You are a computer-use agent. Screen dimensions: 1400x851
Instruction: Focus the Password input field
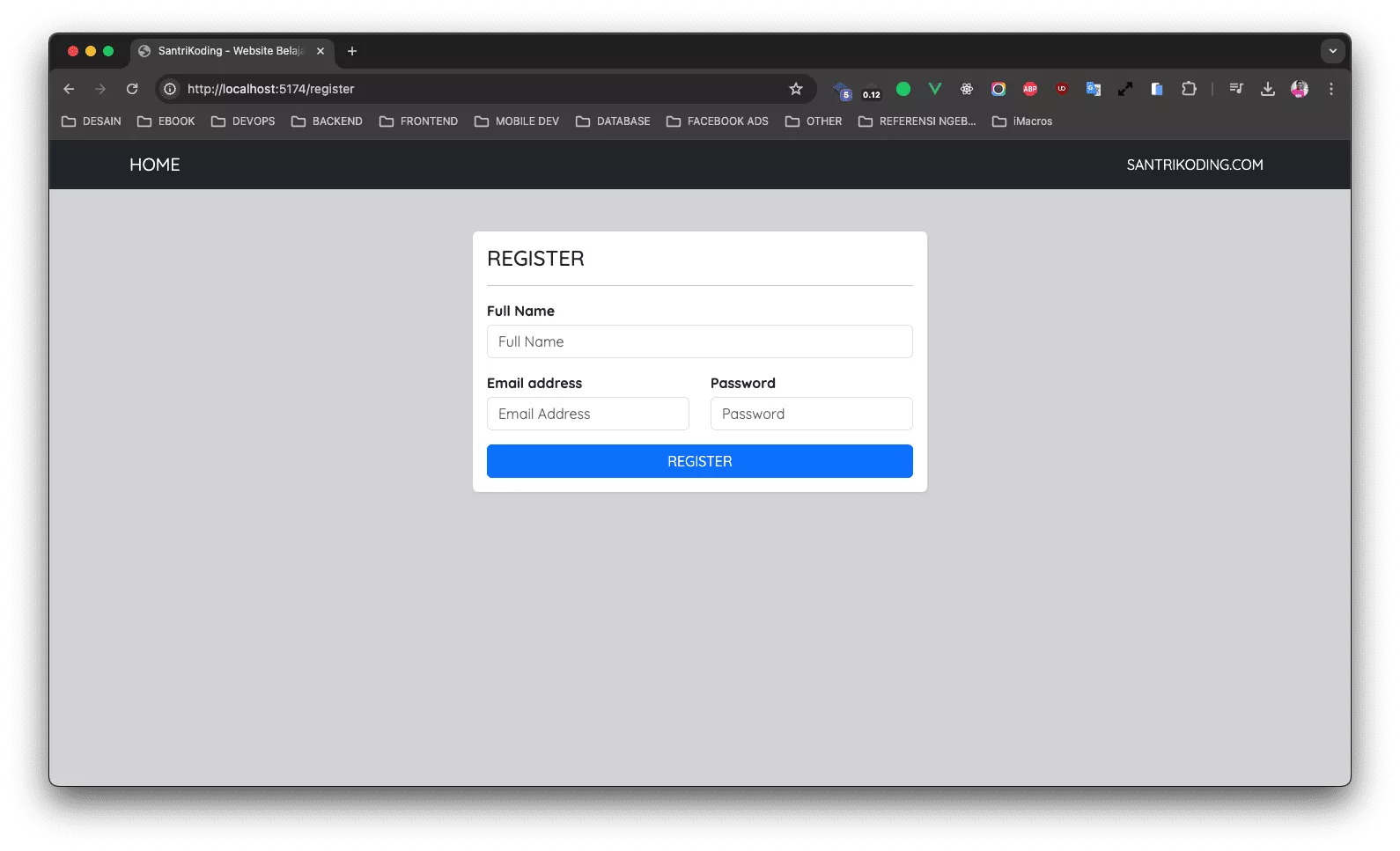[x=812, y=414]
